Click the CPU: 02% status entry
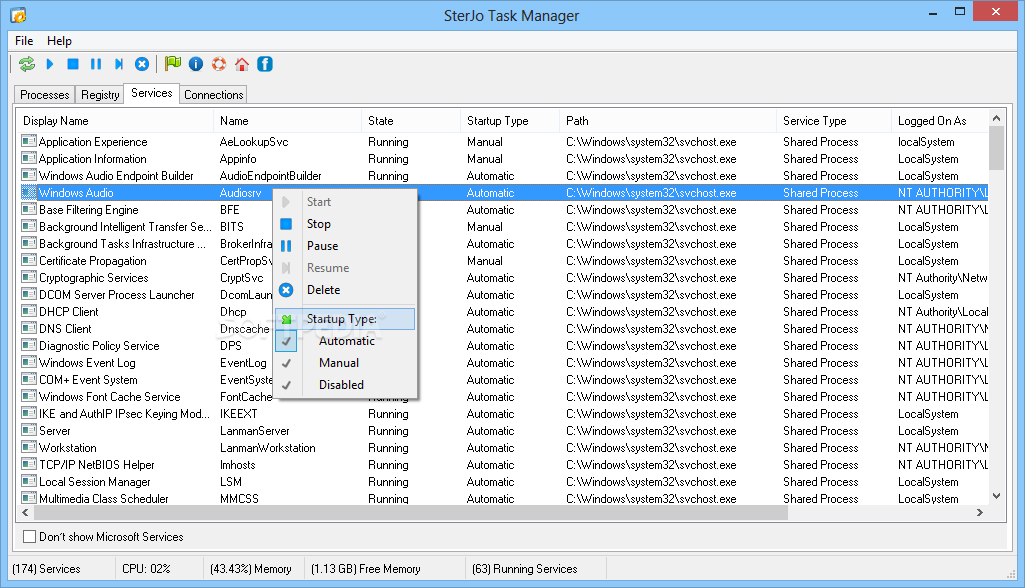Viewport: 1025px width, 588px height. 146,568
